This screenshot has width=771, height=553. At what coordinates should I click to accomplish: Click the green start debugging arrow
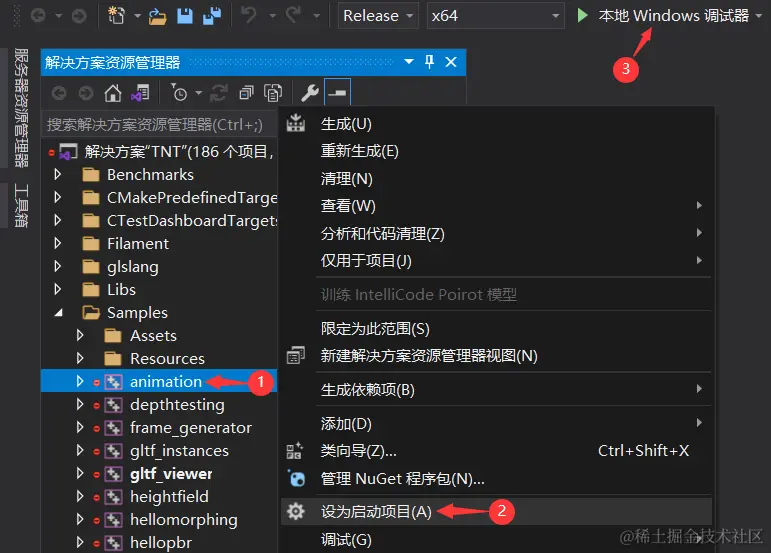[582, 16]
